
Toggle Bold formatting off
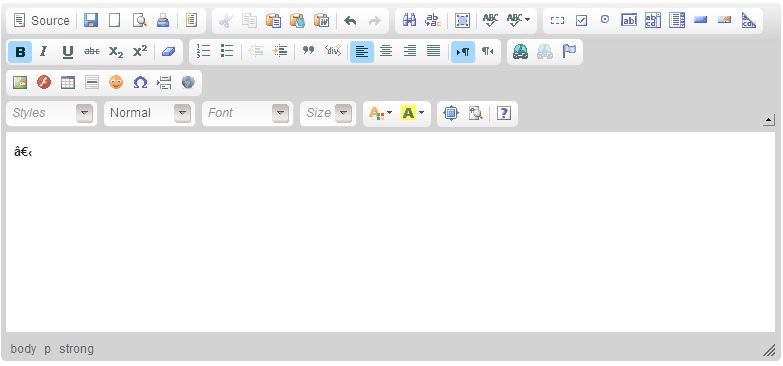(x=20, y=51)
